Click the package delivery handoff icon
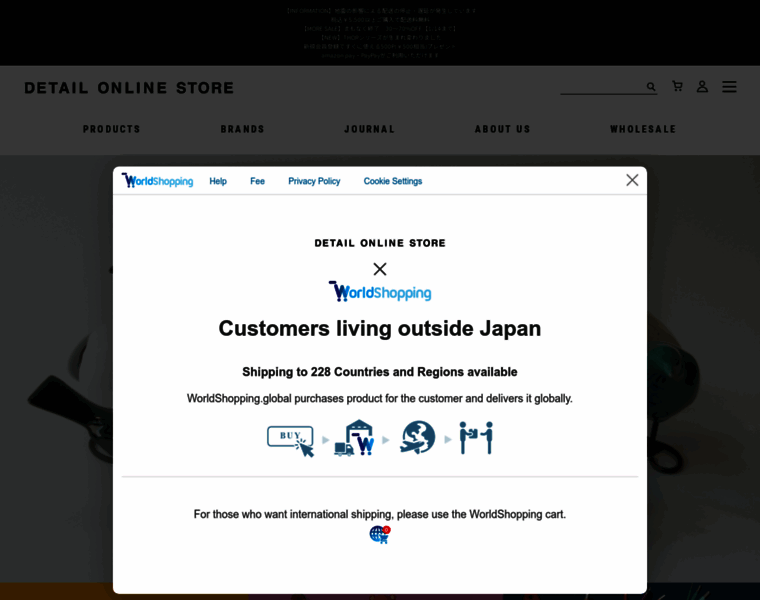This screenshot has width=760, height=600. coord(476,438)
